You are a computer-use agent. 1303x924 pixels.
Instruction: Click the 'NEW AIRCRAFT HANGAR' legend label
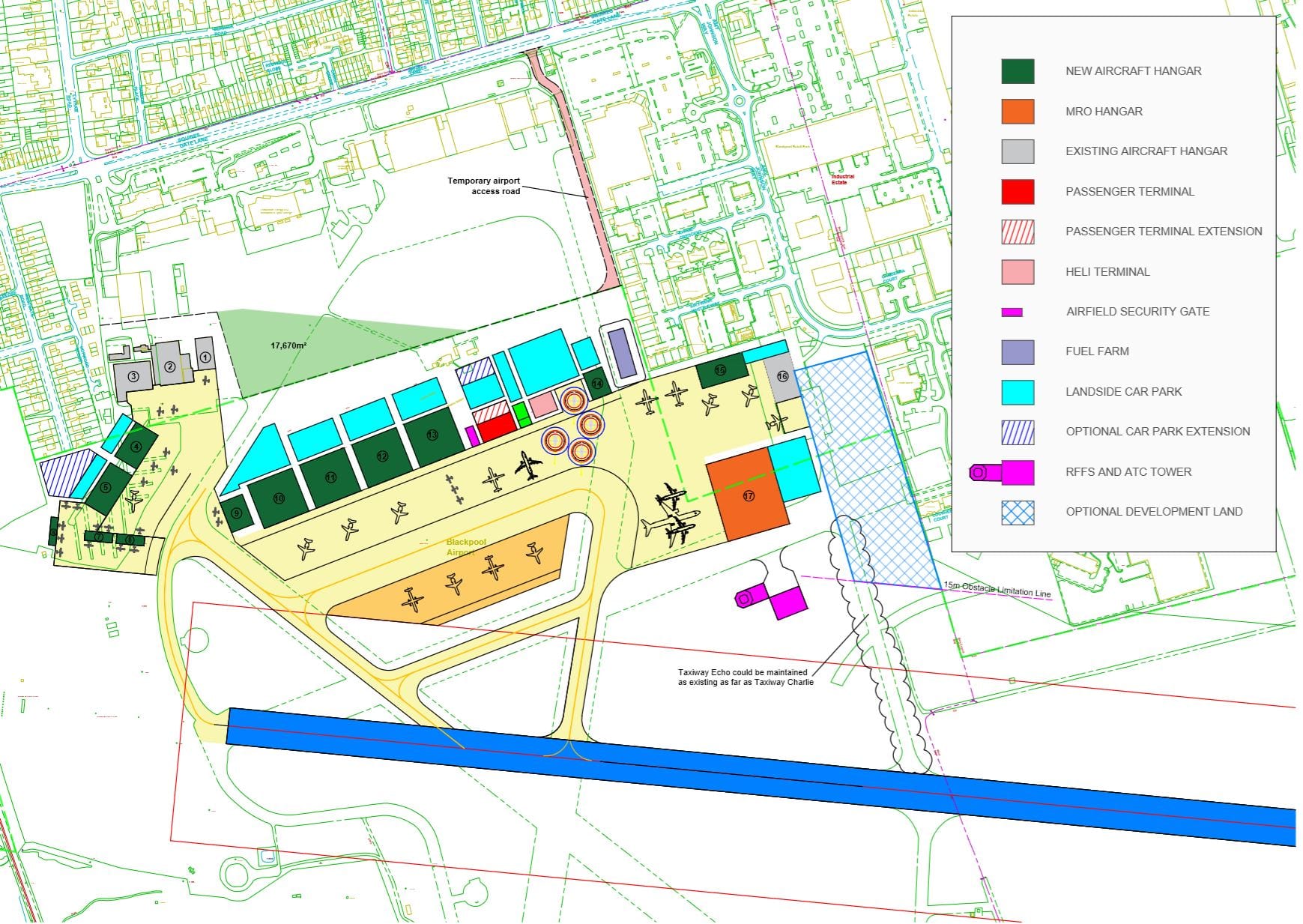(1133, 71)
